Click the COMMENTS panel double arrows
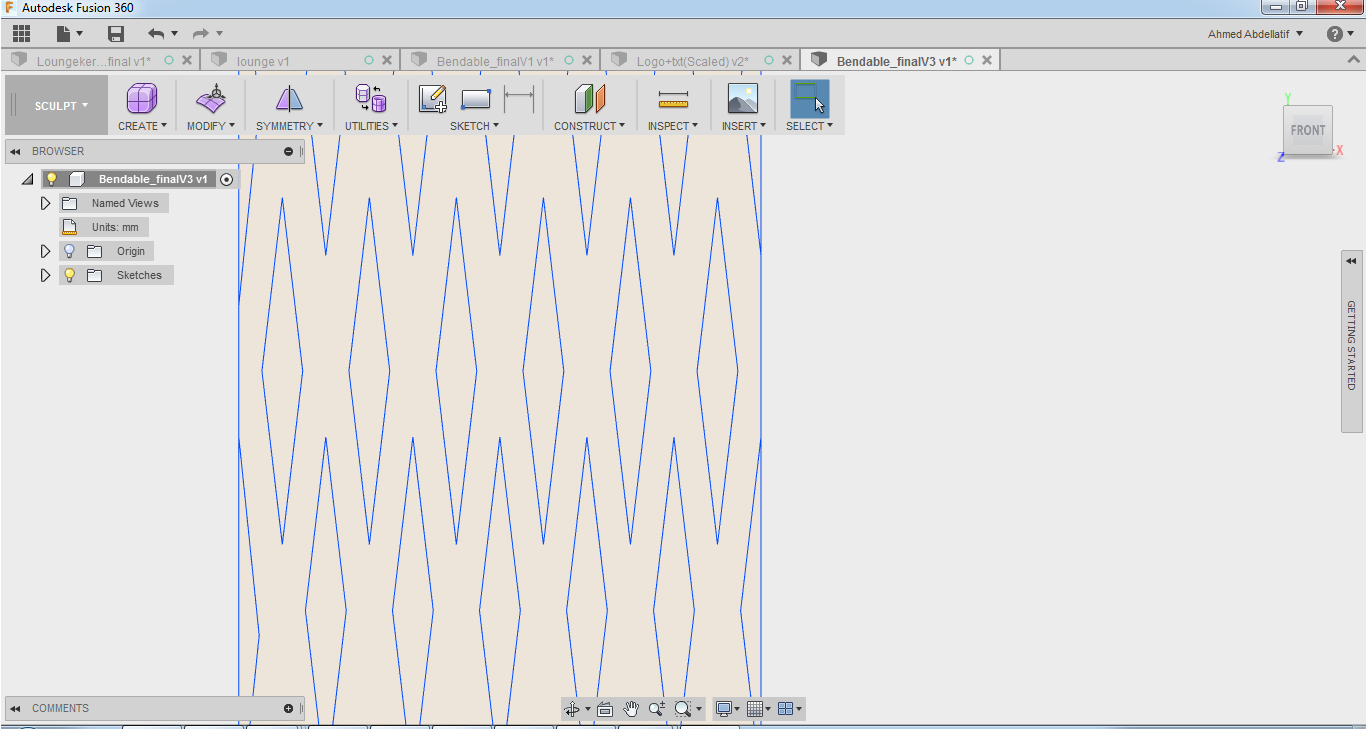Viewport: 1366px width, 729px height. pyautogui.click(x=16, y=709)
